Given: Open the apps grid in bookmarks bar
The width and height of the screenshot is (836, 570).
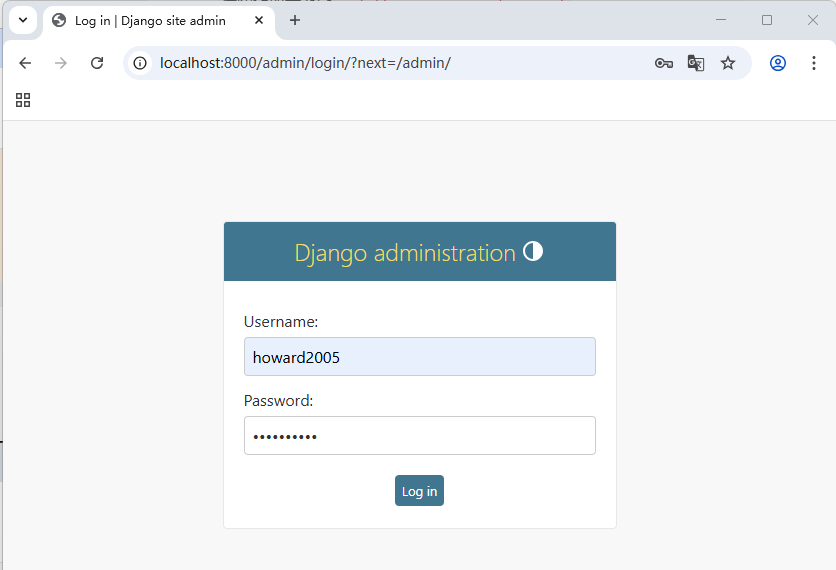Looking at the screenshot, I should point(23,100).
